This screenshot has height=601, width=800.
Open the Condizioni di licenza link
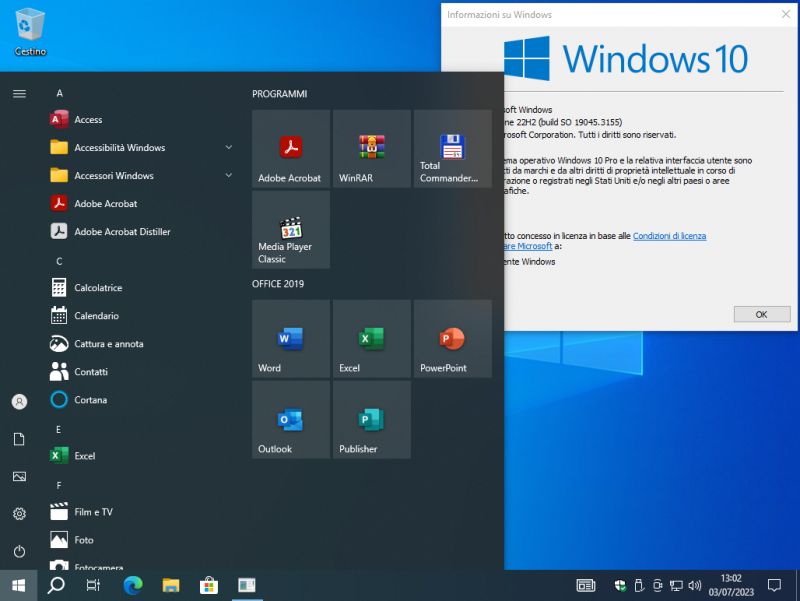click(669, 236)
